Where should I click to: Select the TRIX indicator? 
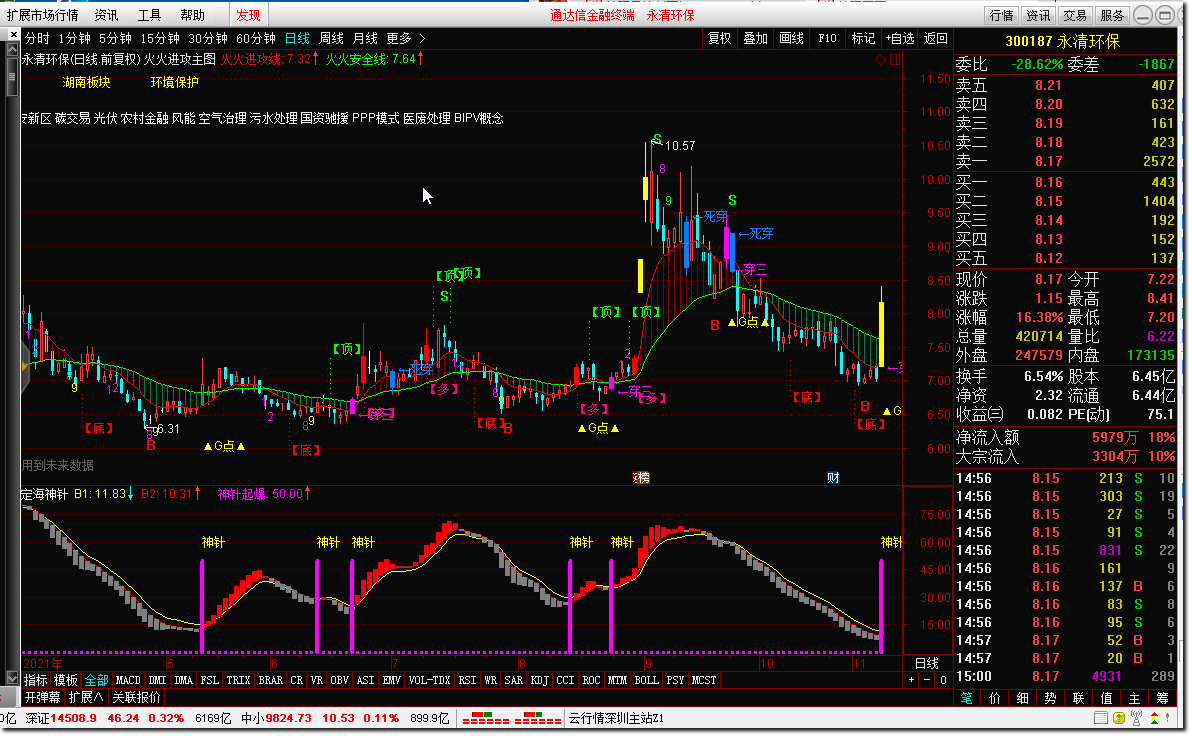coord(238,680)
